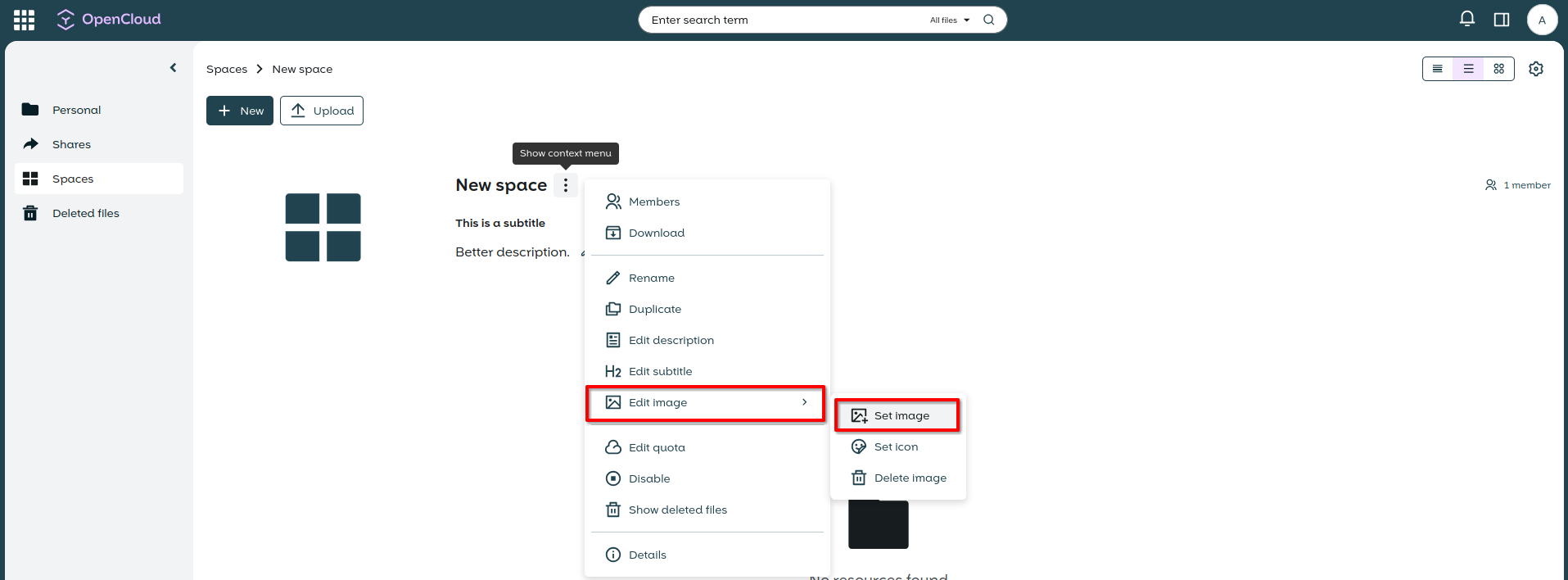The image size is (1568, 580).
Task: Click the New button
Action: point(239,111)
